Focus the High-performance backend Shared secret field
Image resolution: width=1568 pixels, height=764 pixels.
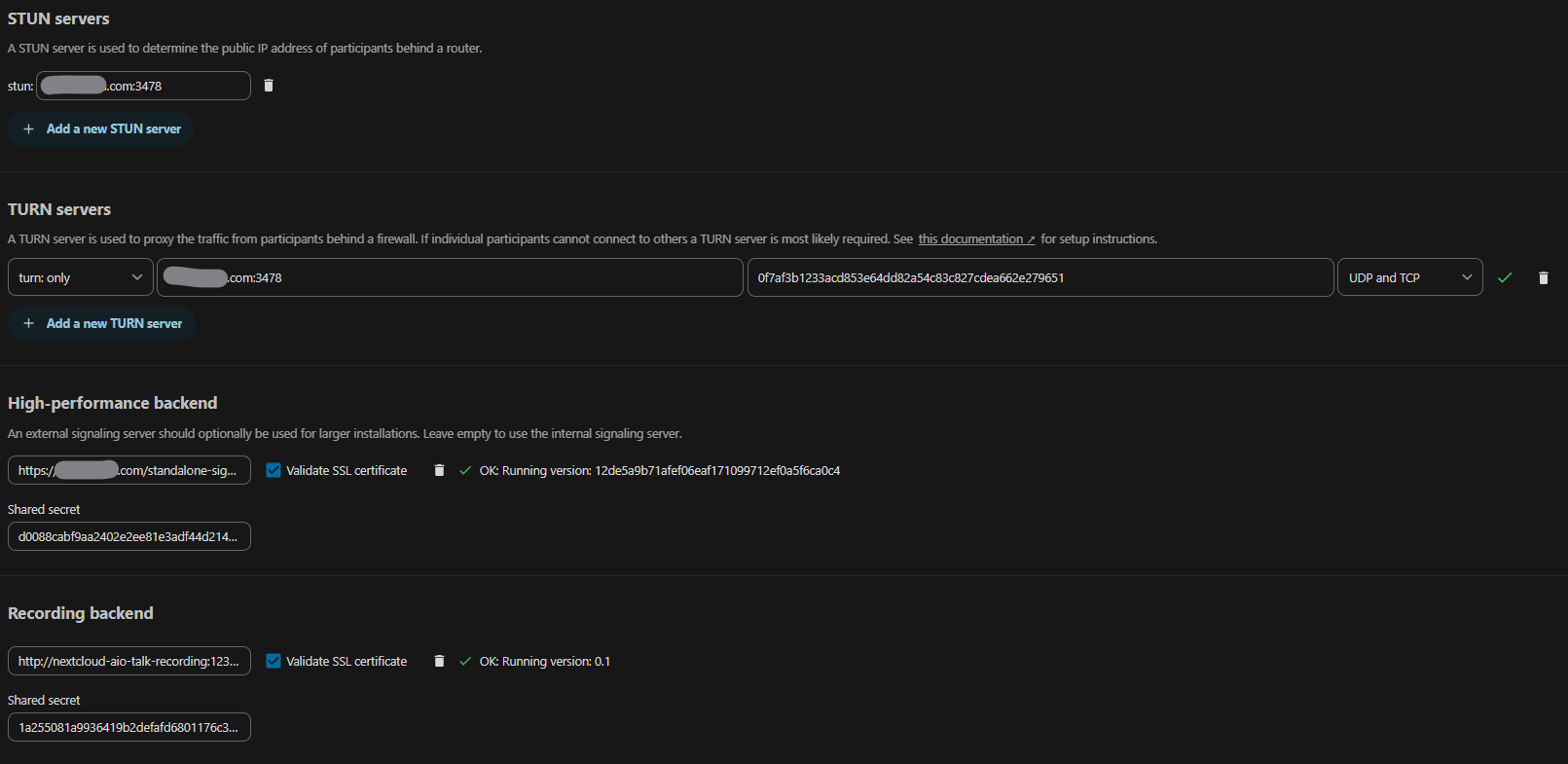click(x=128, y=537)
